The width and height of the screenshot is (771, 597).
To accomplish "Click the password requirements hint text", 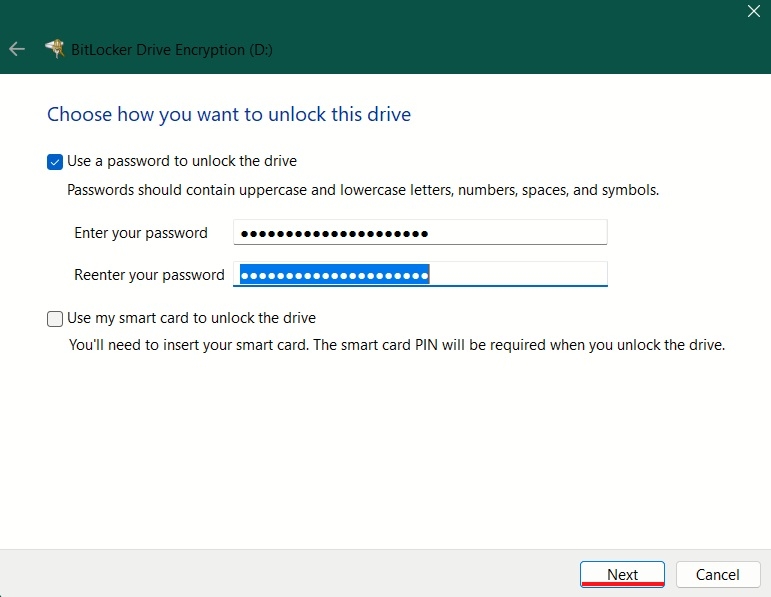I will [x=363, y=190].
